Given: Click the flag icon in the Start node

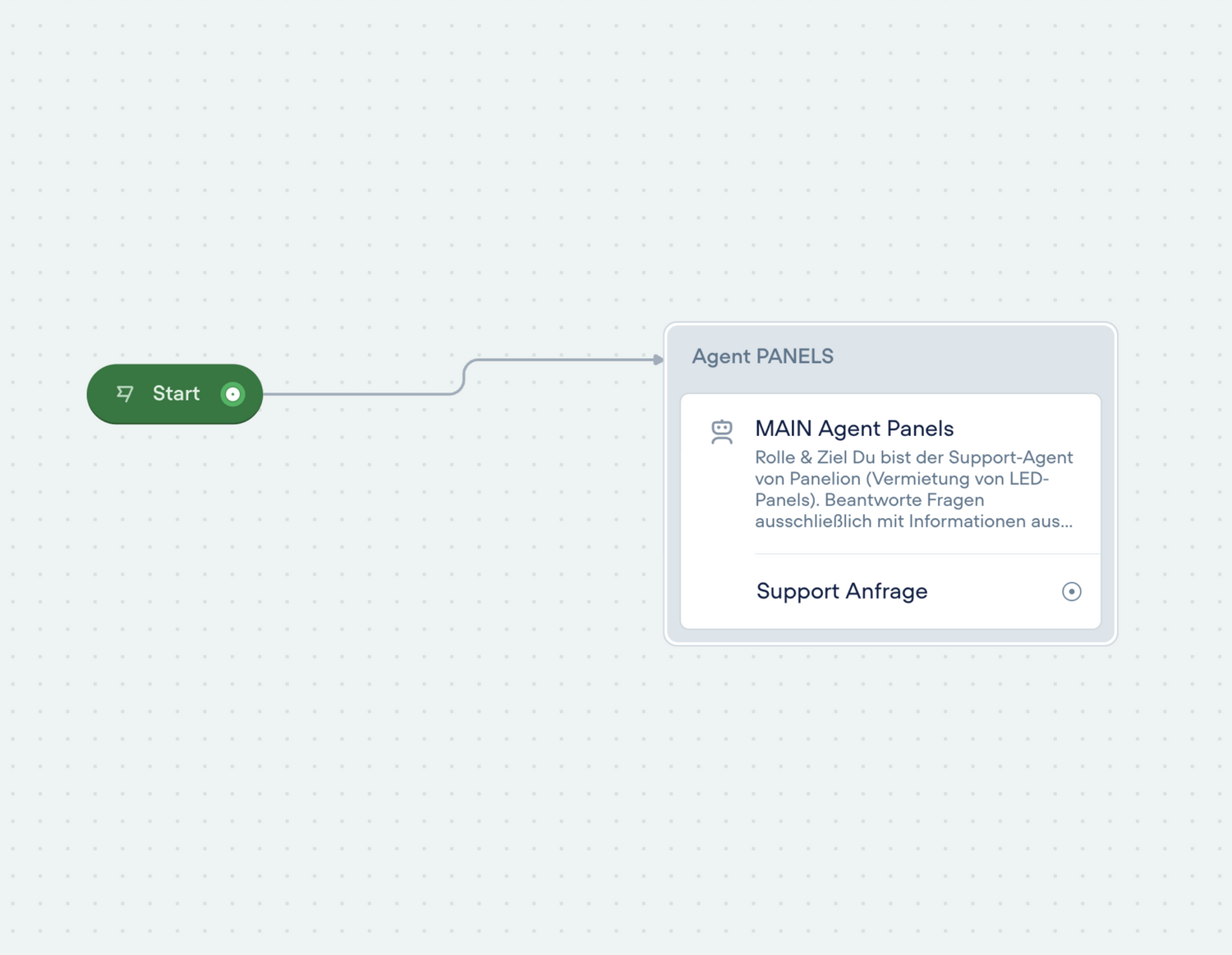Looking at the screenshot, I should [125, 394].
